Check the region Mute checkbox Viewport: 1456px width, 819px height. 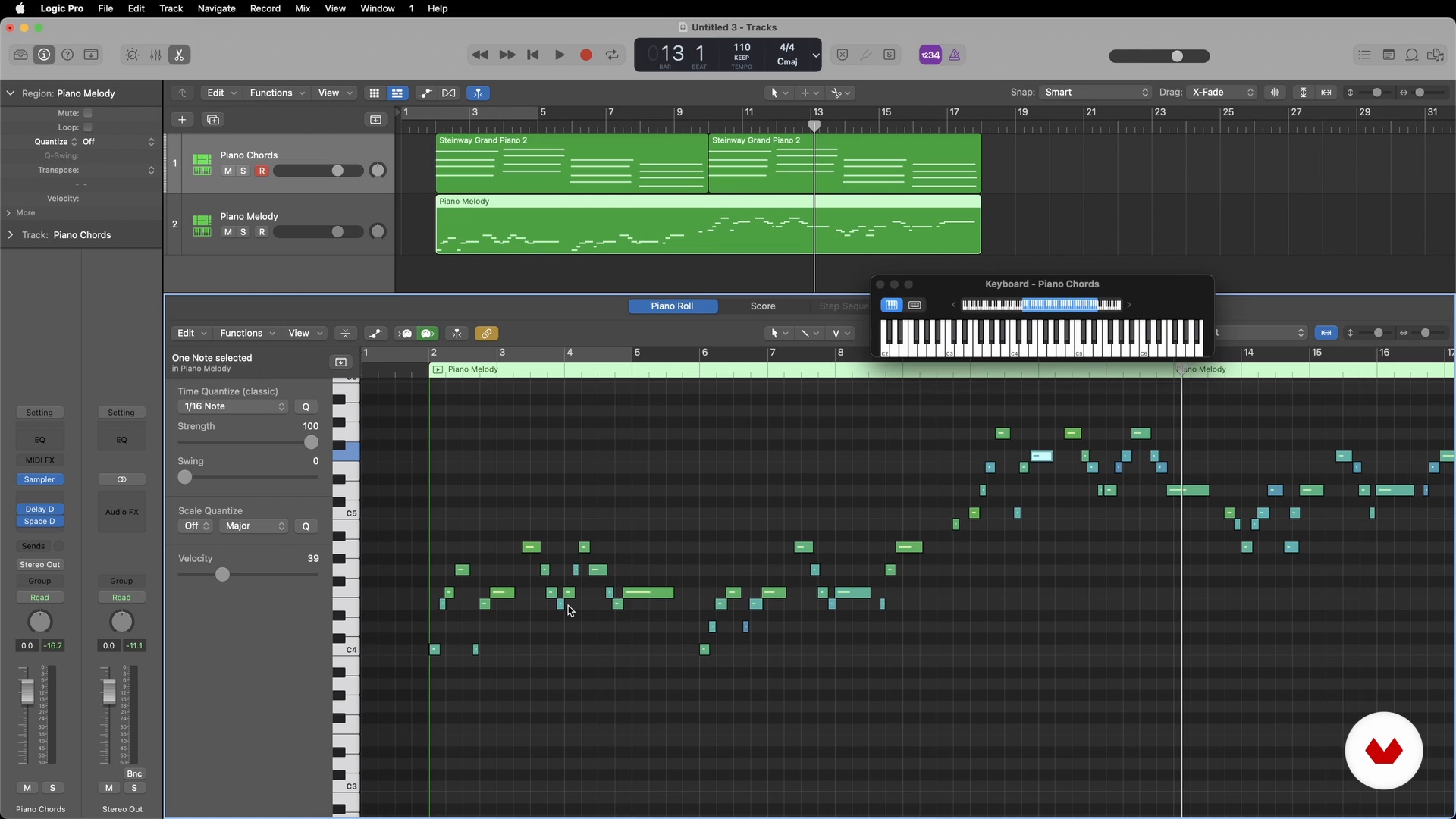point(88,113)
